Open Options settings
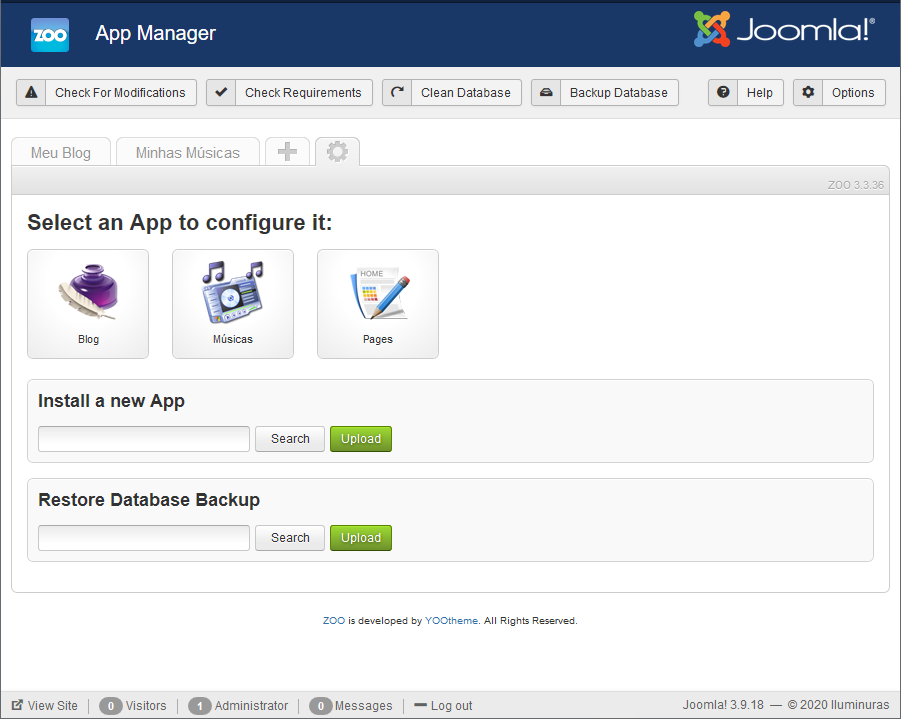The image size is (901, 719). [839, 93]
